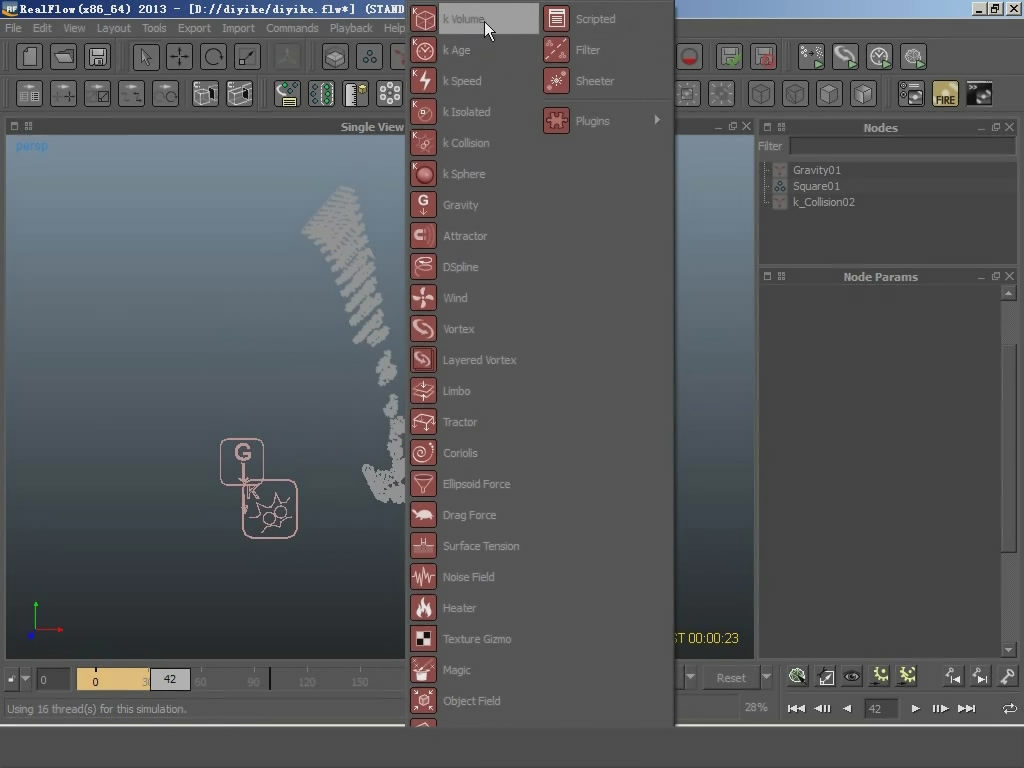1024x768 pixels.
Task: Jump to the first frame
Action: [x=796, y=709]
